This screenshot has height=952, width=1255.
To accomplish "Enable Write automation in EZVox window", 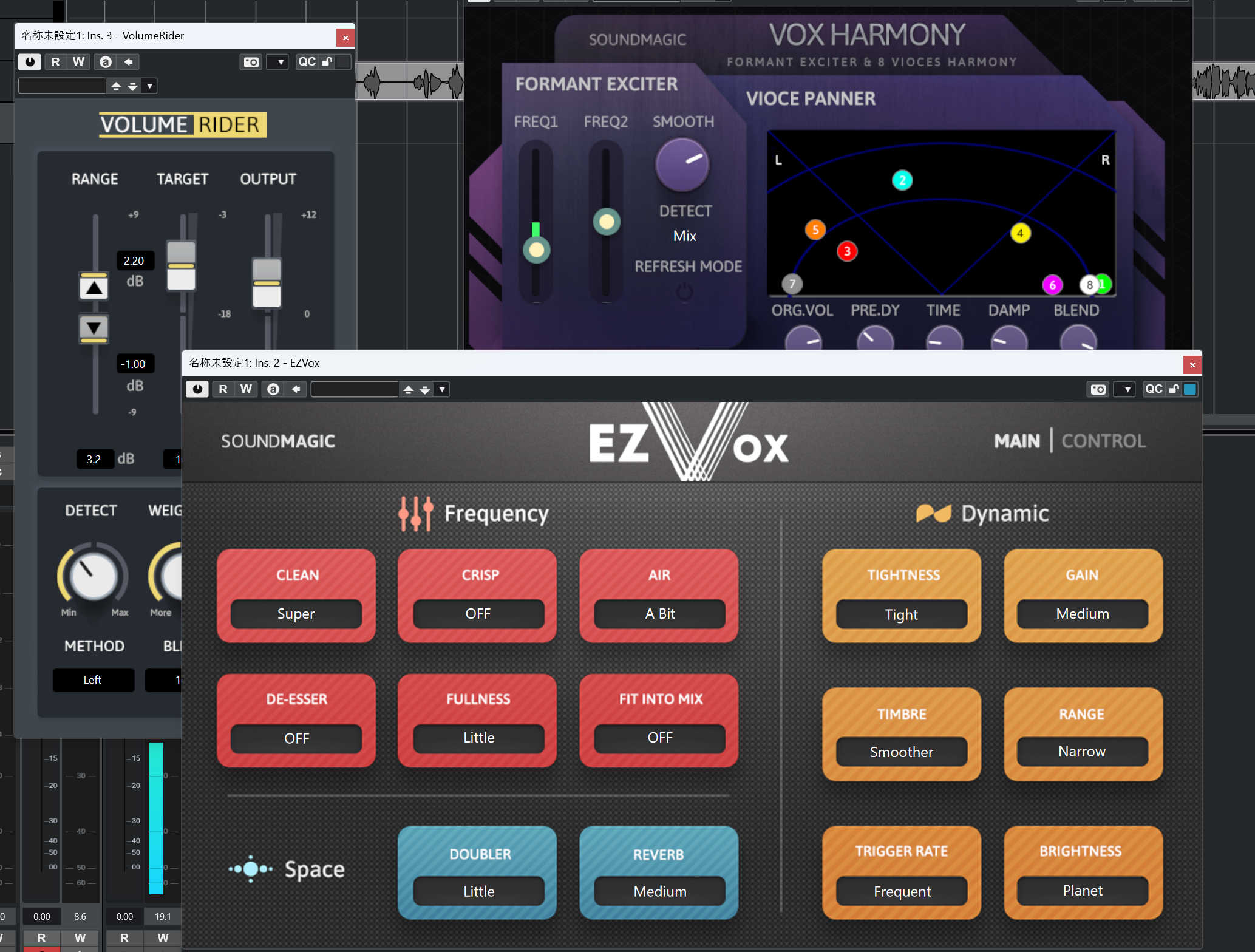I will (x=246, y=389).
